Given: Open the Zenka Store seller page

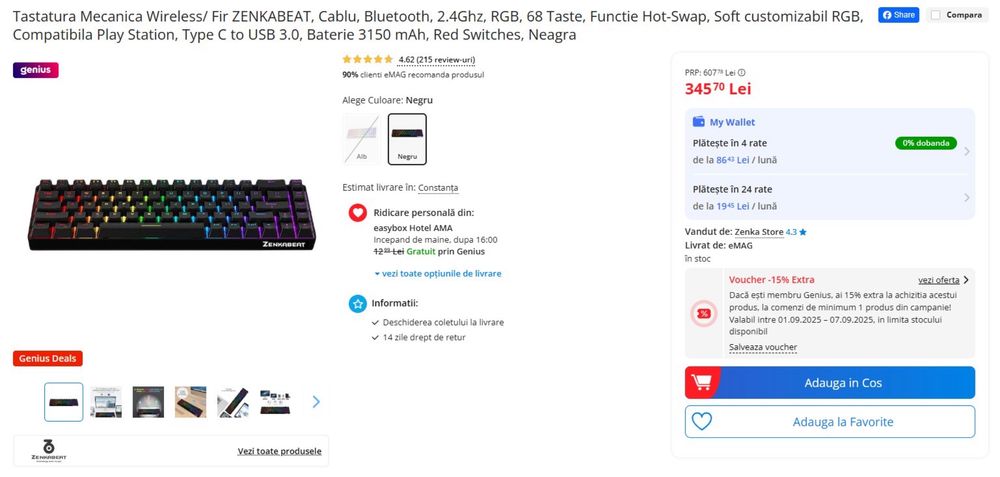Looking at the screenshot, I should pos(759,232).
